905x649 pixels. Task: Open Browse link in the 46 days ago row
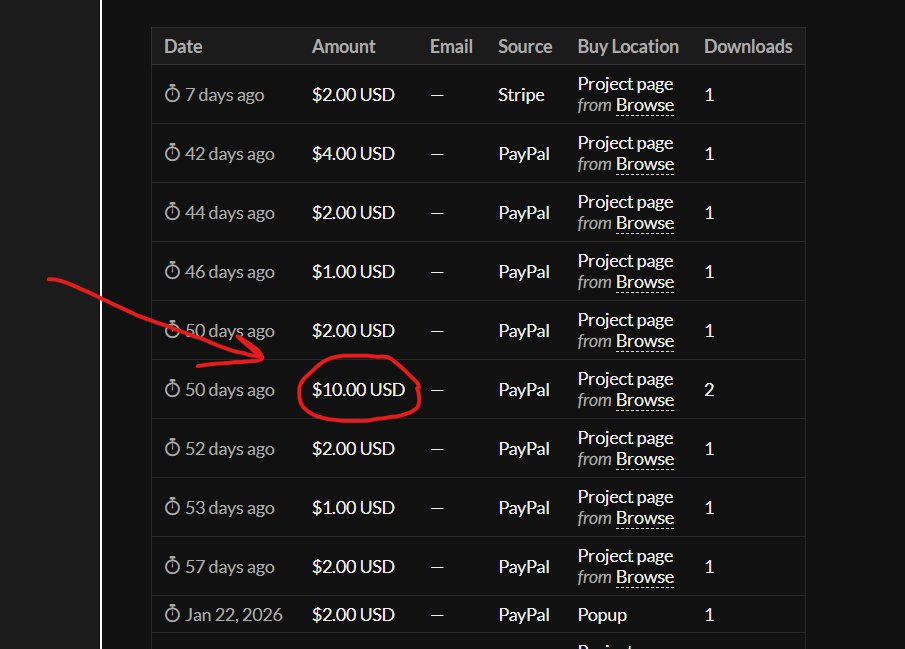coord(645,282)
